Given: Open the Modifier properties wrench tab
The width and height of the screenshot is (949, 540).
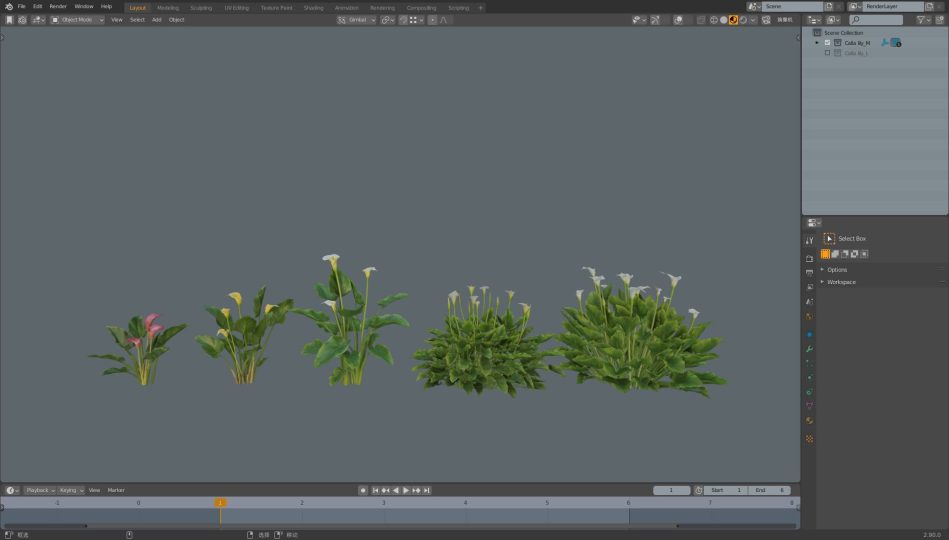Looking at the screenshot, I should tap(809, 349).
